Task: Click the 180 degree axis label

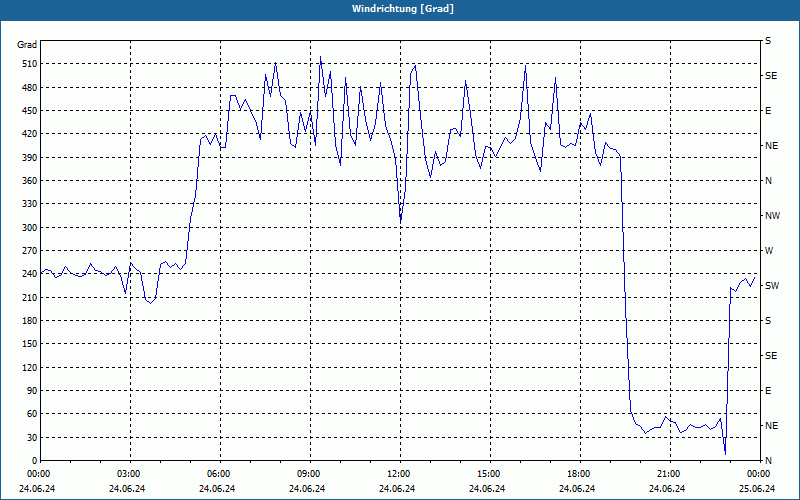Action: pos(28,321)
